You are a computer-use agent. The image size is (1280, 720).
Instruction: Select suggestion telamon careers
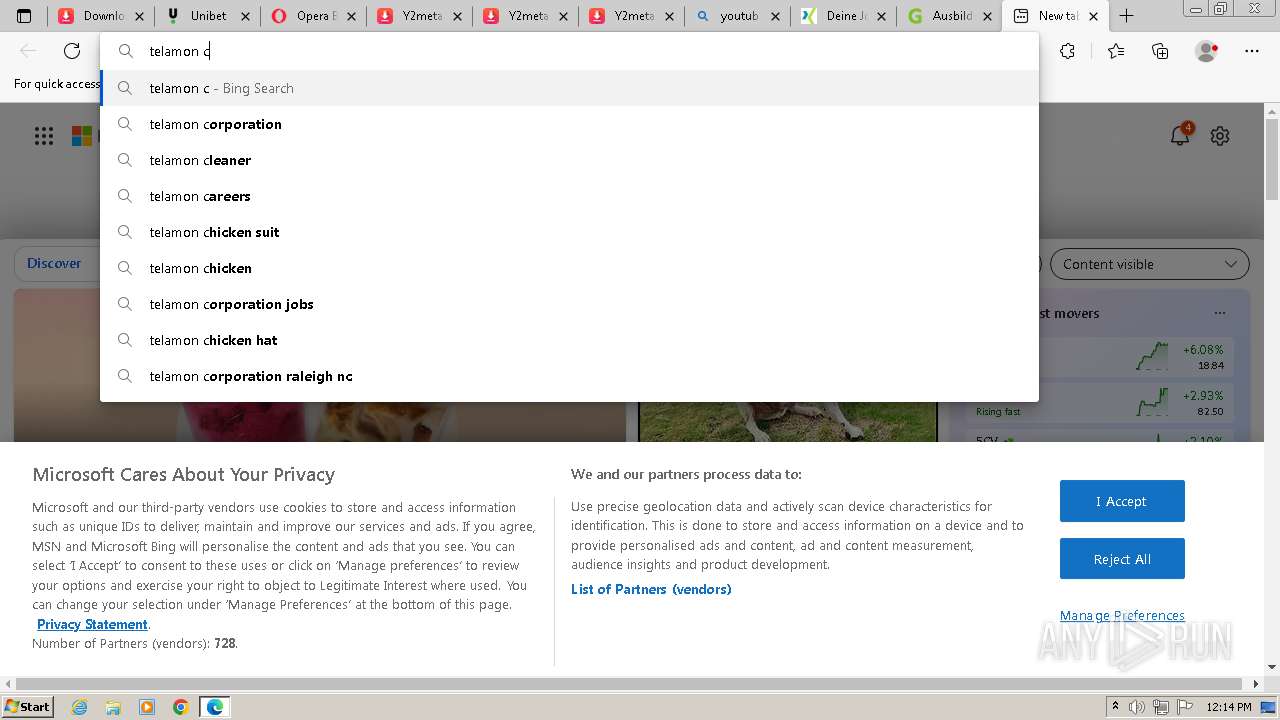[x=569, y=196]
